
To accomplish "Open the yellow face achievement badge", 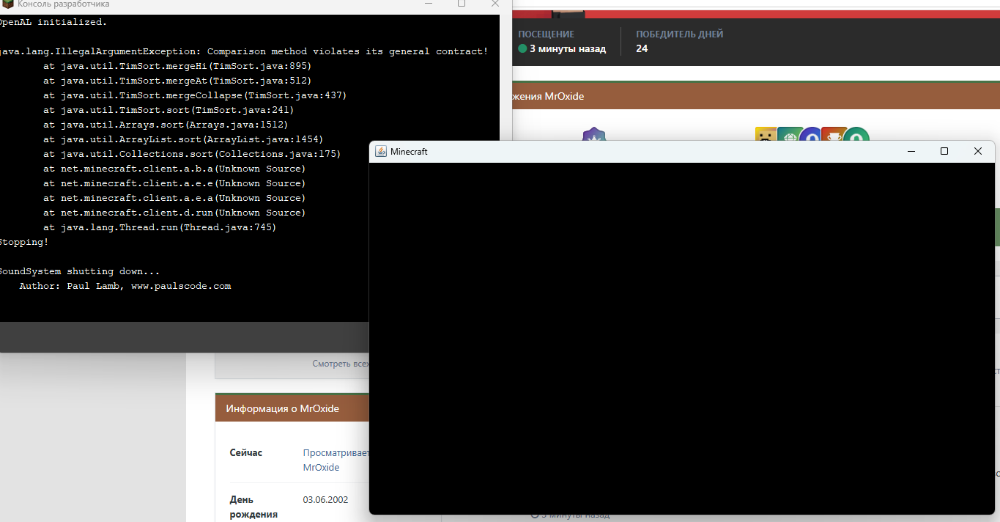I will [765, 135].
